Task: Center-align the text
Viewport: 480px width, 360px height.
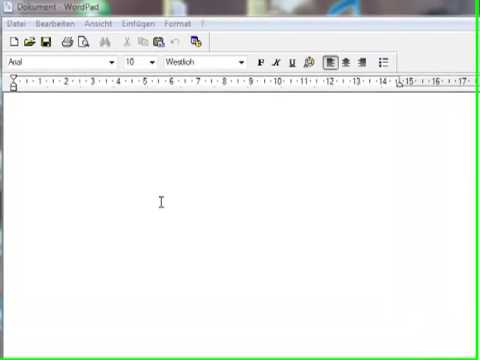Action: [346, 62]
